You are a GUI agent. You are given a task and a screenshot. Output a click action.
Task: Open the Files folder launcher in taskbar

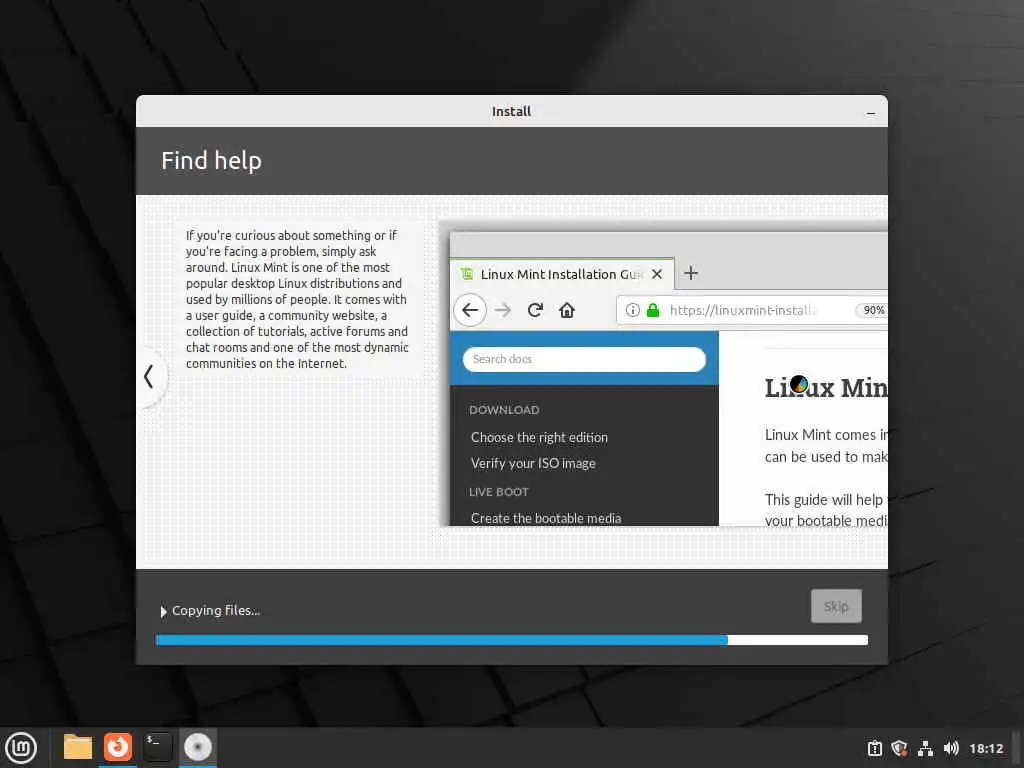pyautogui.click(x=77, y=747)
